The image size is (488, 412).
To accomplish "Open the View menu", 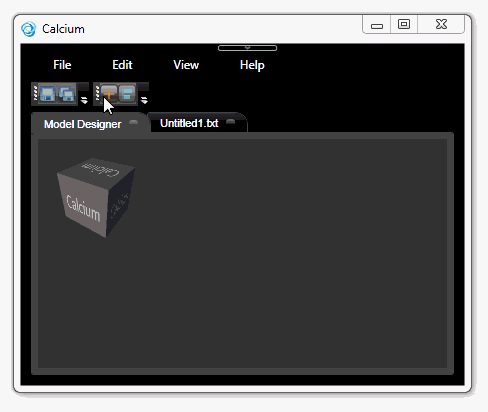I will point(186,65).
